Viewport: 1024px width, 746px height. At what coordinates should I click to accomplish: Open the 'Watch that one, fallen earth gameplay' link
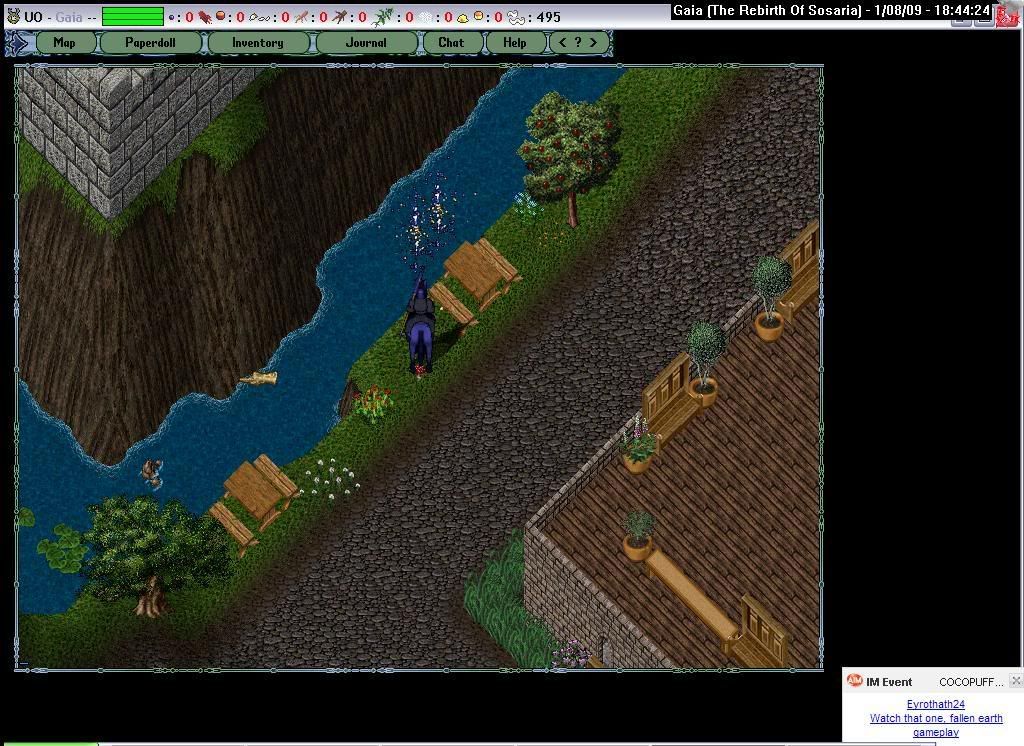coord(936,725)
